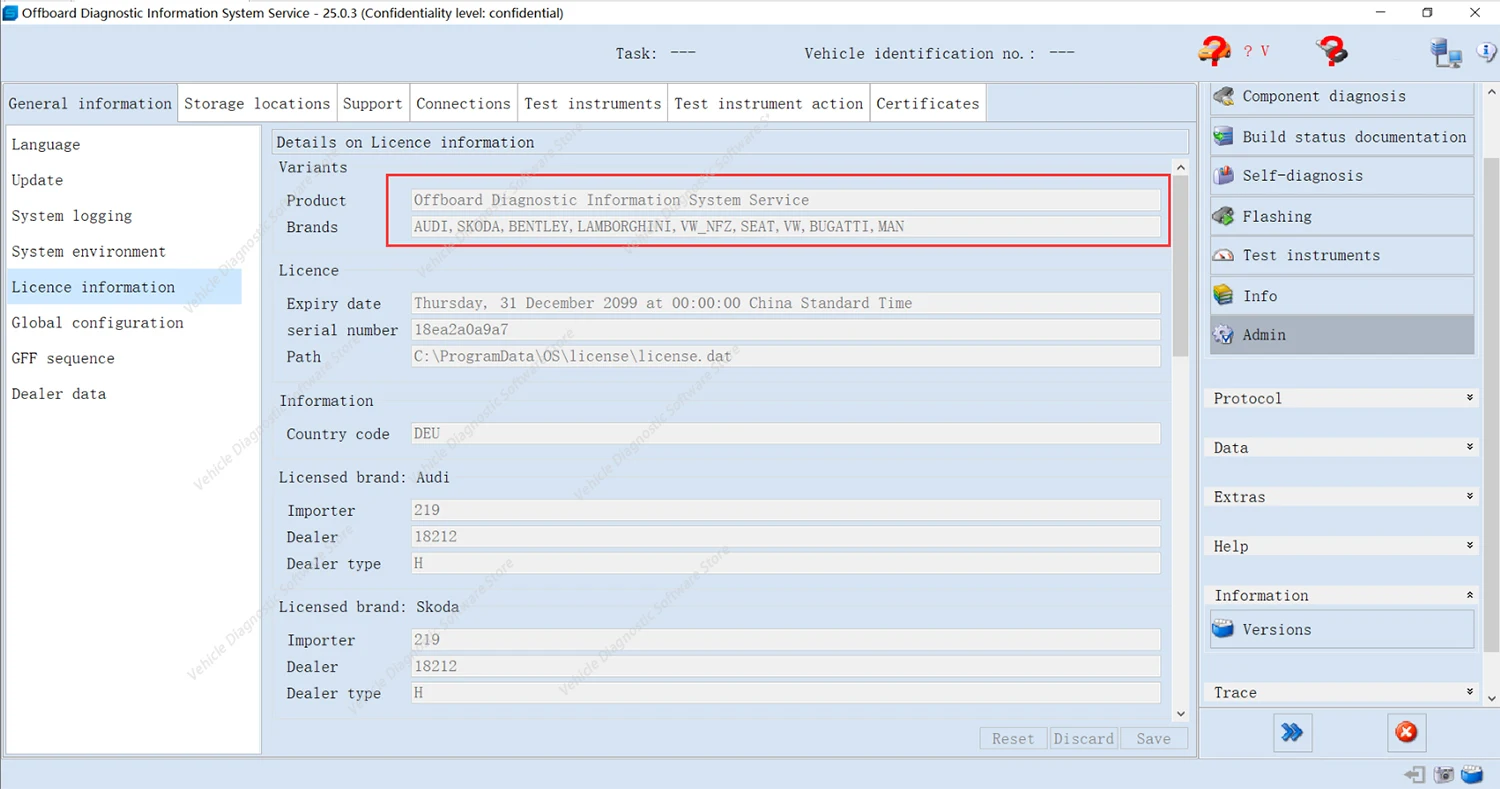Click the Audi Dealer type field
Image resolution: width=1500 pixels, height=789 pixels.
(x=786, y=564)
